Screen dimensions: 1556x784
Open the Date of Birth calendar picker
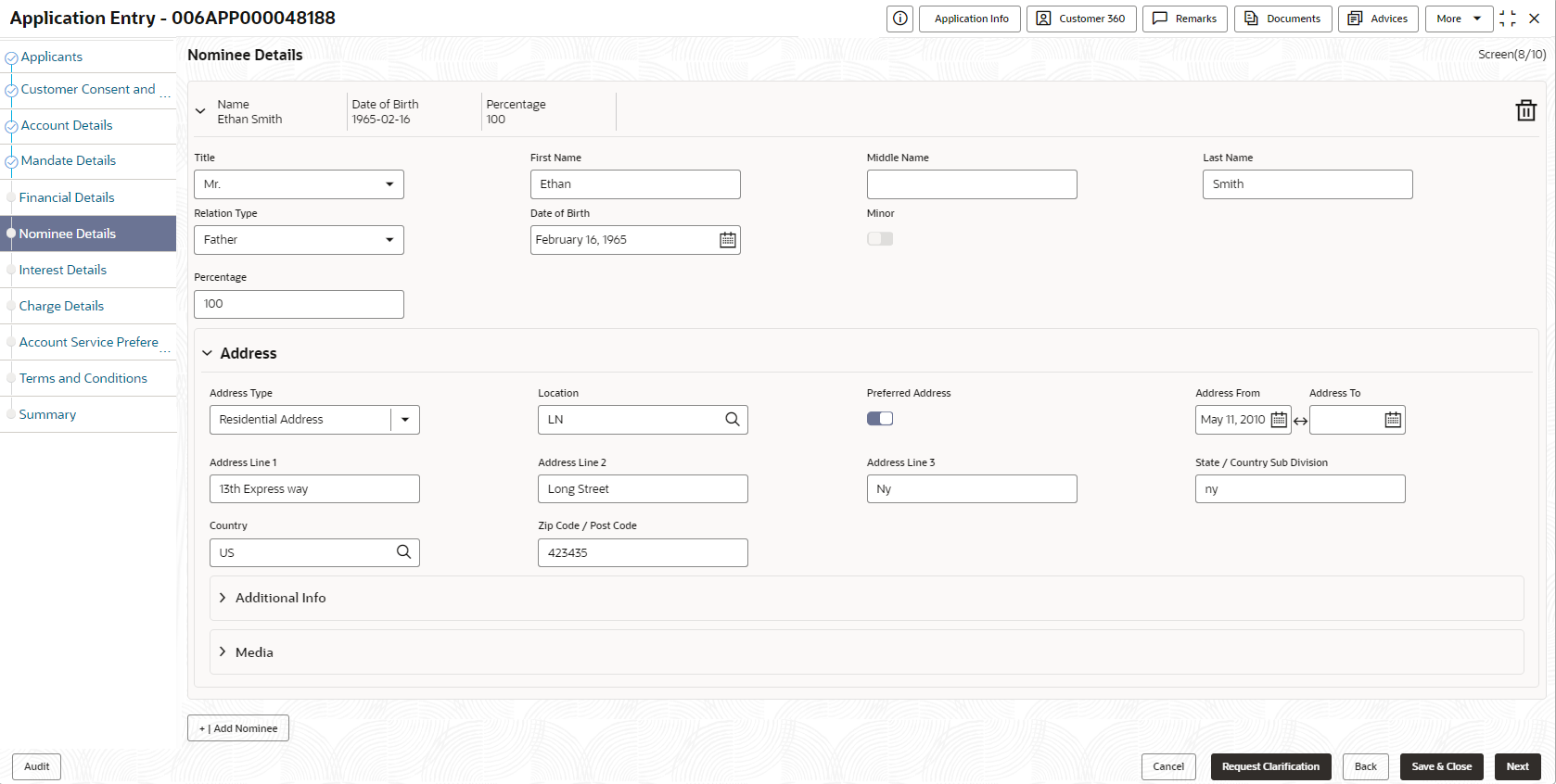(728, 240)
